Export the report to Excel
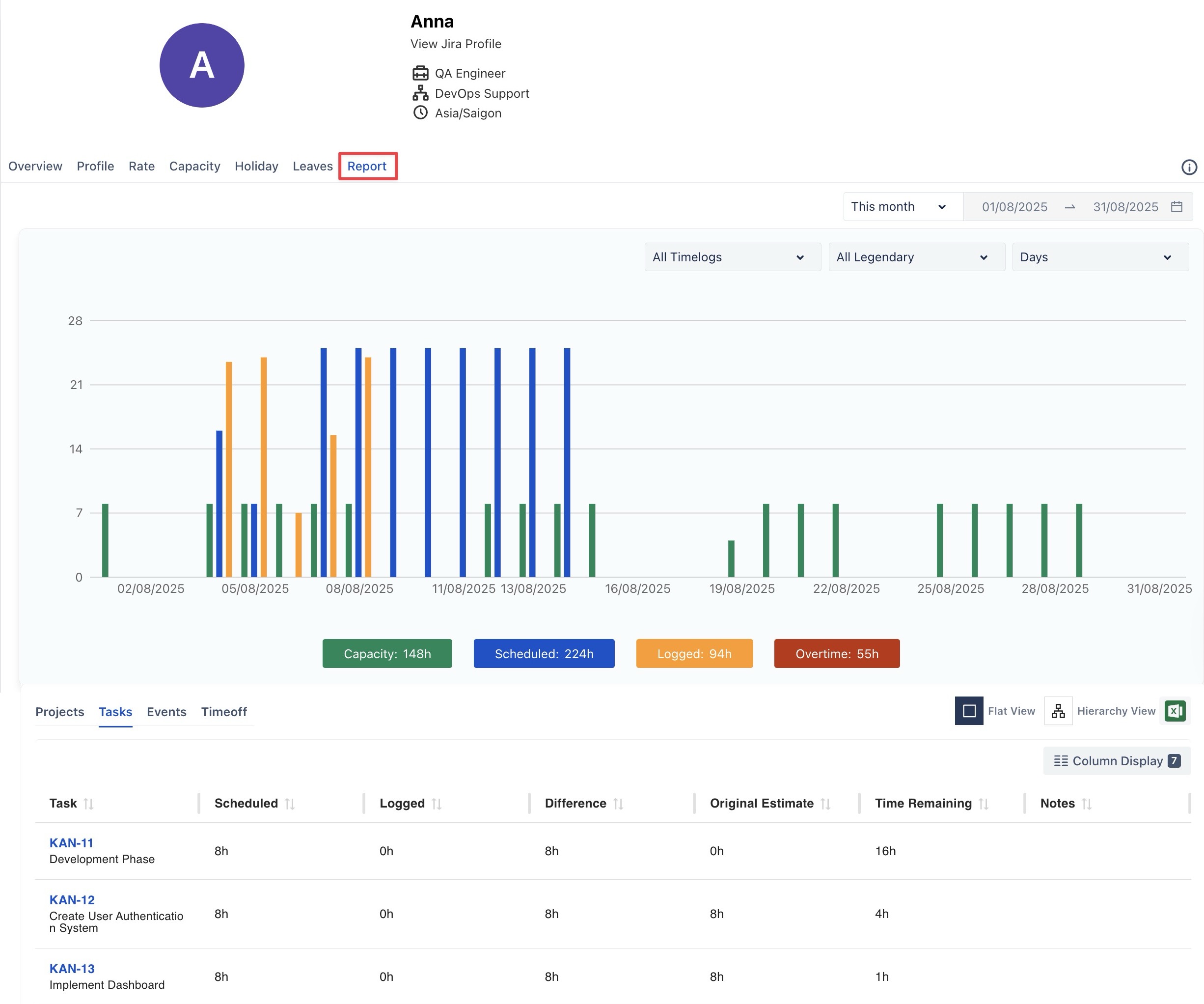This screenshot has height=1004, width=1204. [1175, 711]
